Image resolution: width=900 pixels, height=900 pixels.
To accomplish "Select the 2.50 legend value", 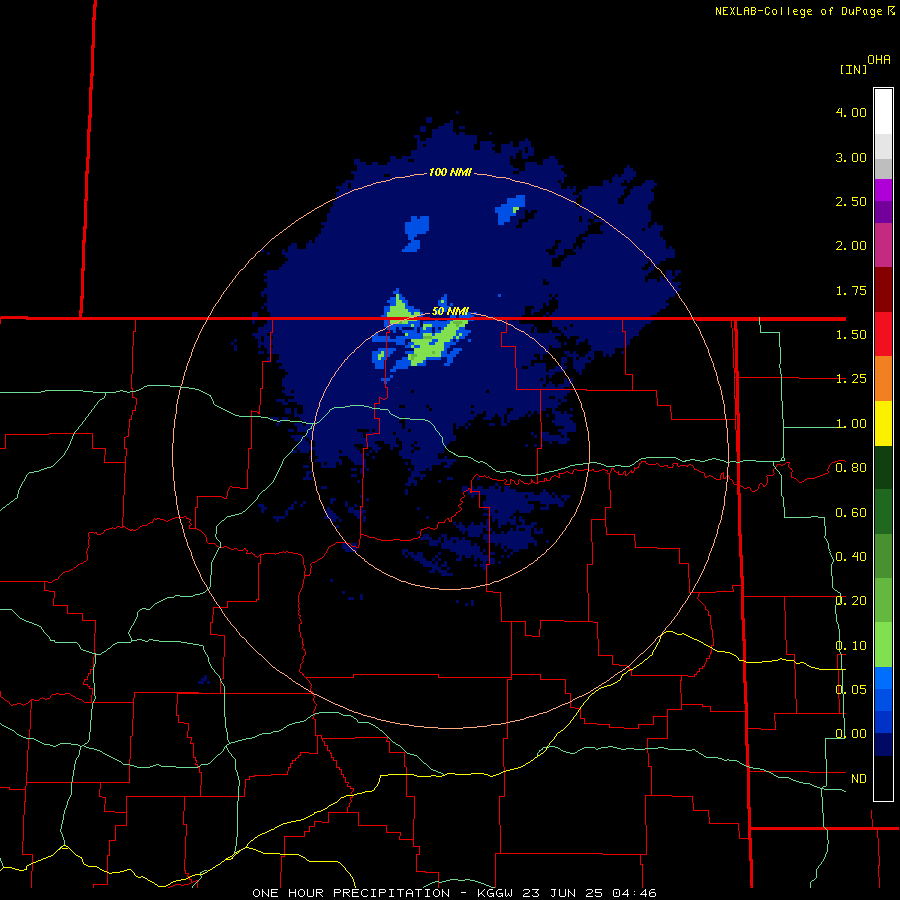I will (851, 201).
